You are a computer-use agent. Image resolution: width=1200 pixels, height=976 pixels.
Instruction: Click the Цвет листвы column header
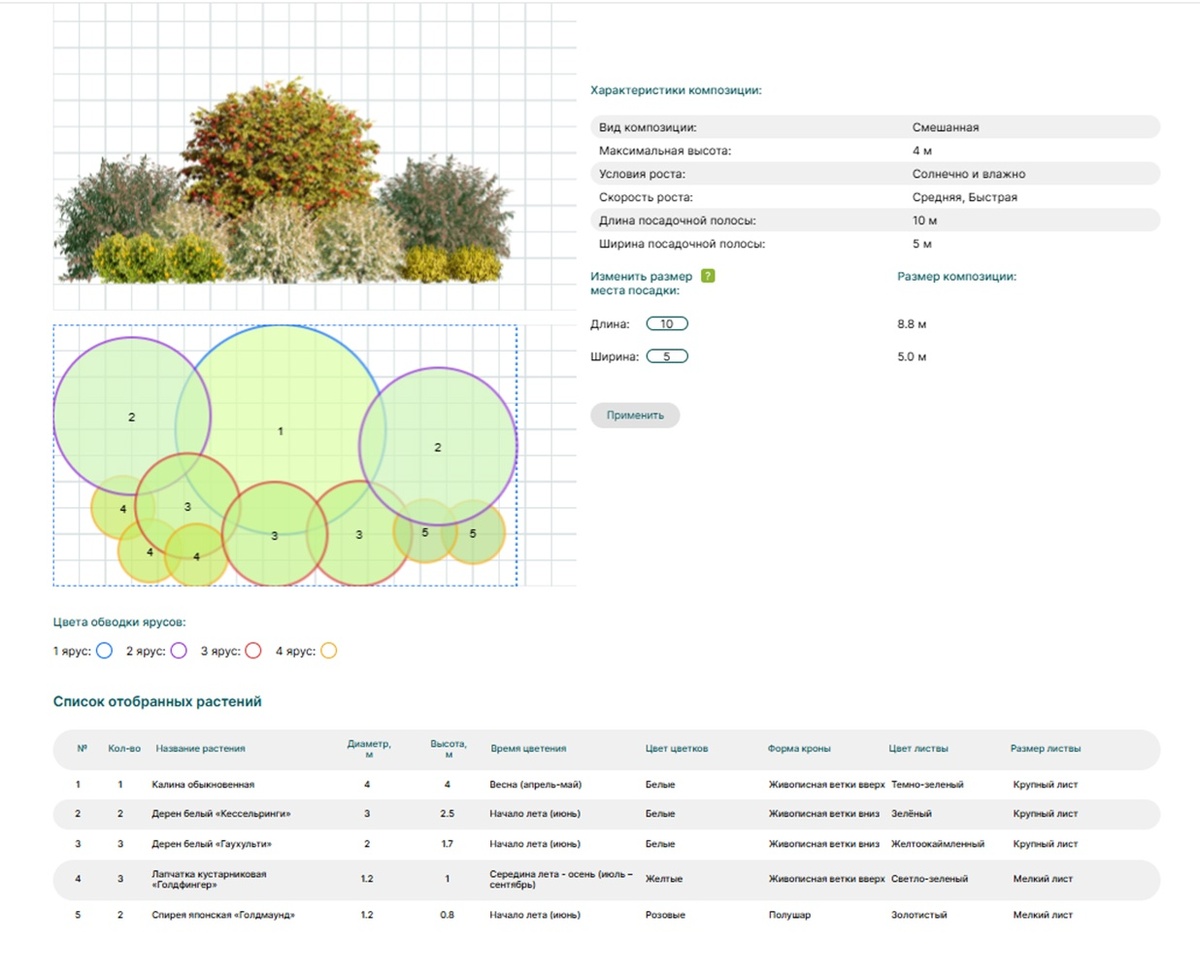pos(919,749)
